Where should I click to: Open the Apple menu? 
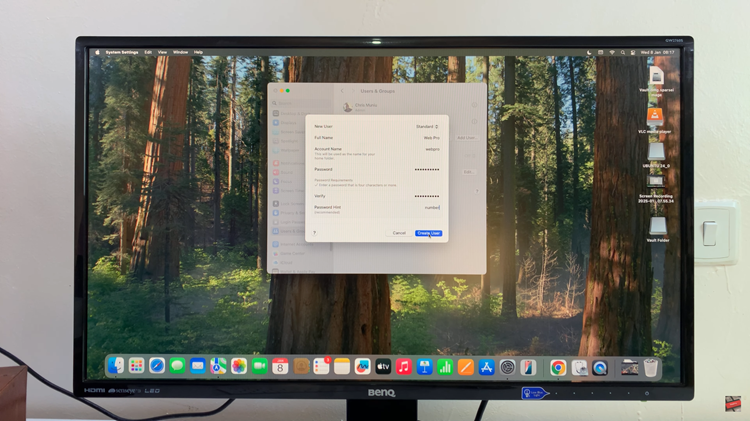(x=97, y=52)
